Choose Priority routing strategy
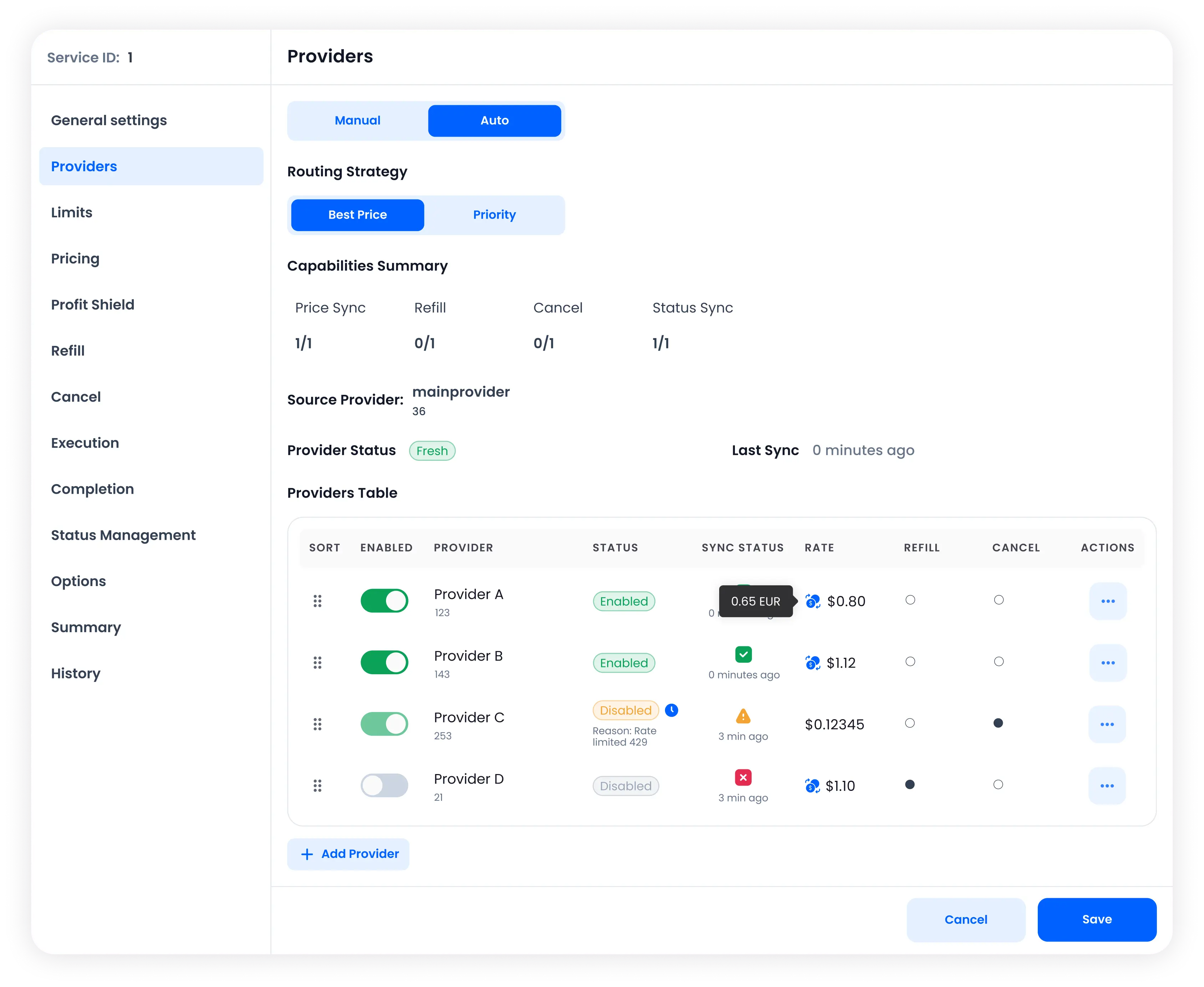 [494, 215]
